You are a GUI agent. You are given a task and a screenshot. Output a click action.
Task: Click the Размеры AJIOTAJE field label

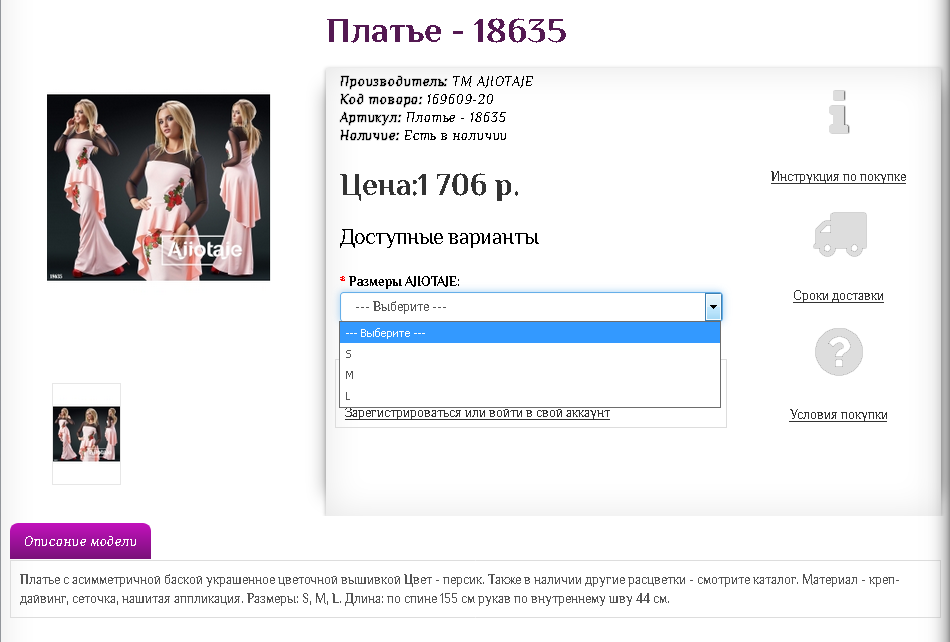click(404, 282)
